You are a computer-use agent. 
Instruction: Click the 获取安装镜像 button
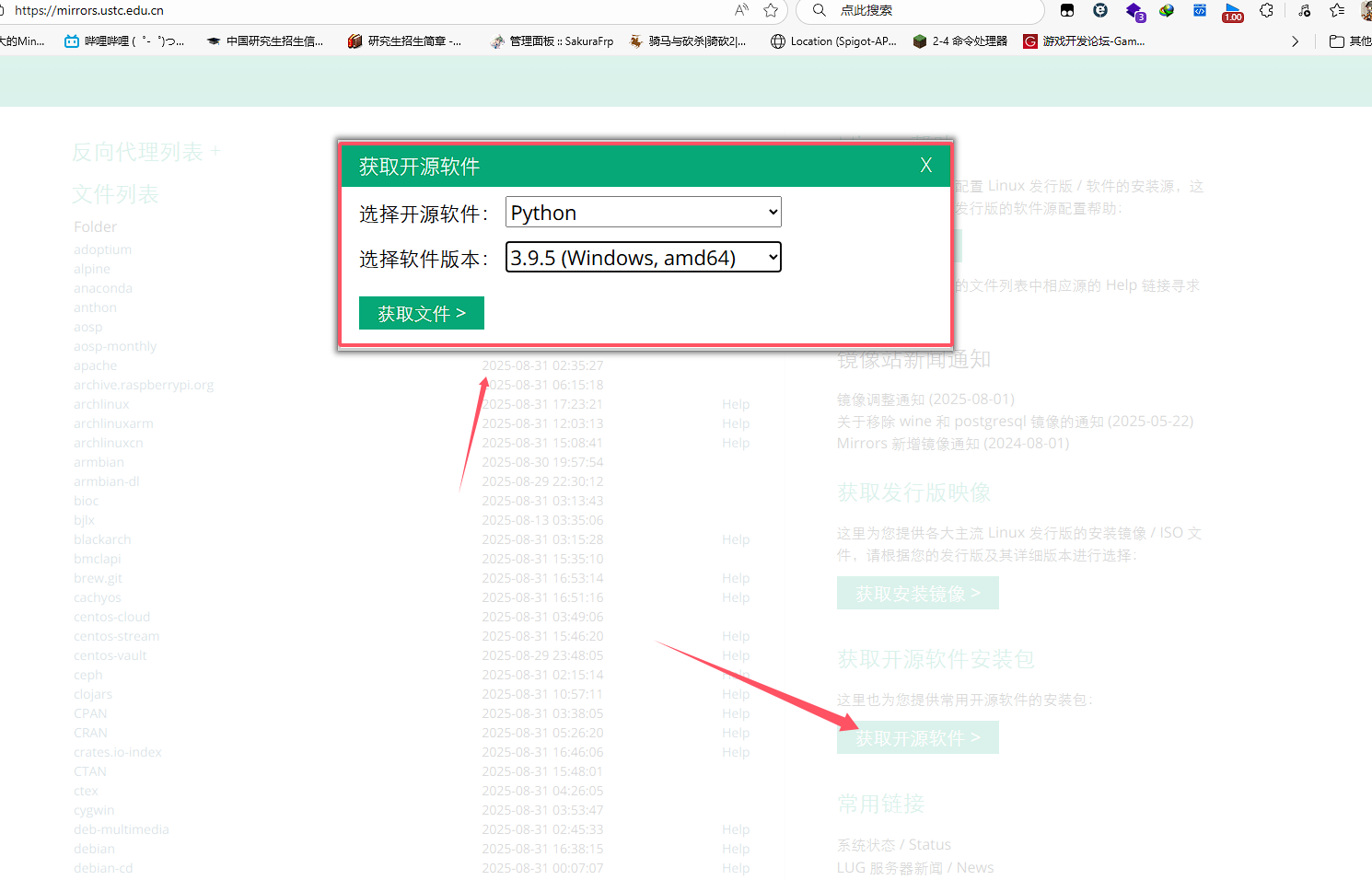917,594
